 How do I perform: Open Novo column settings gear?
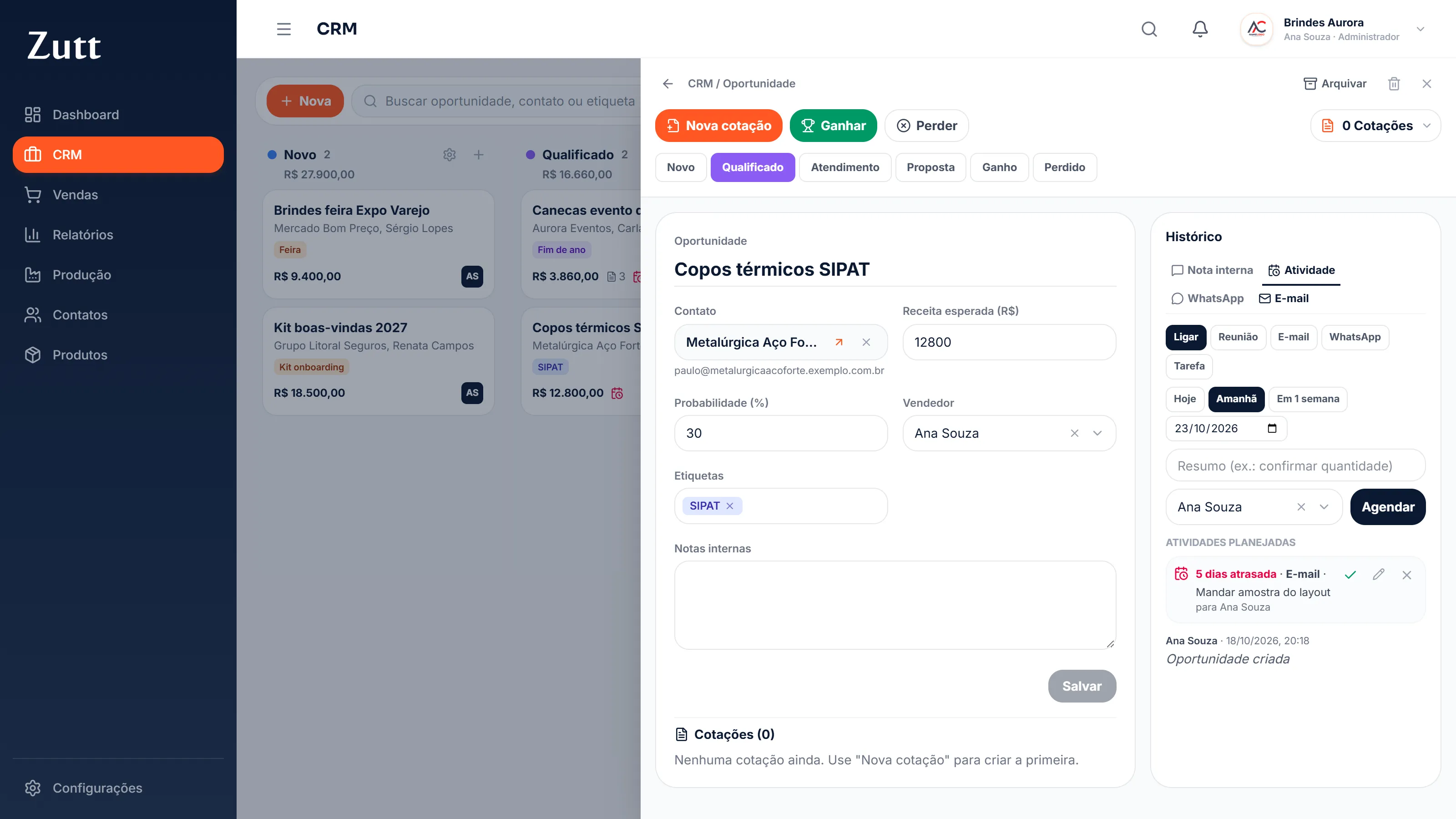pyautogui.click(x=450, y=155)
